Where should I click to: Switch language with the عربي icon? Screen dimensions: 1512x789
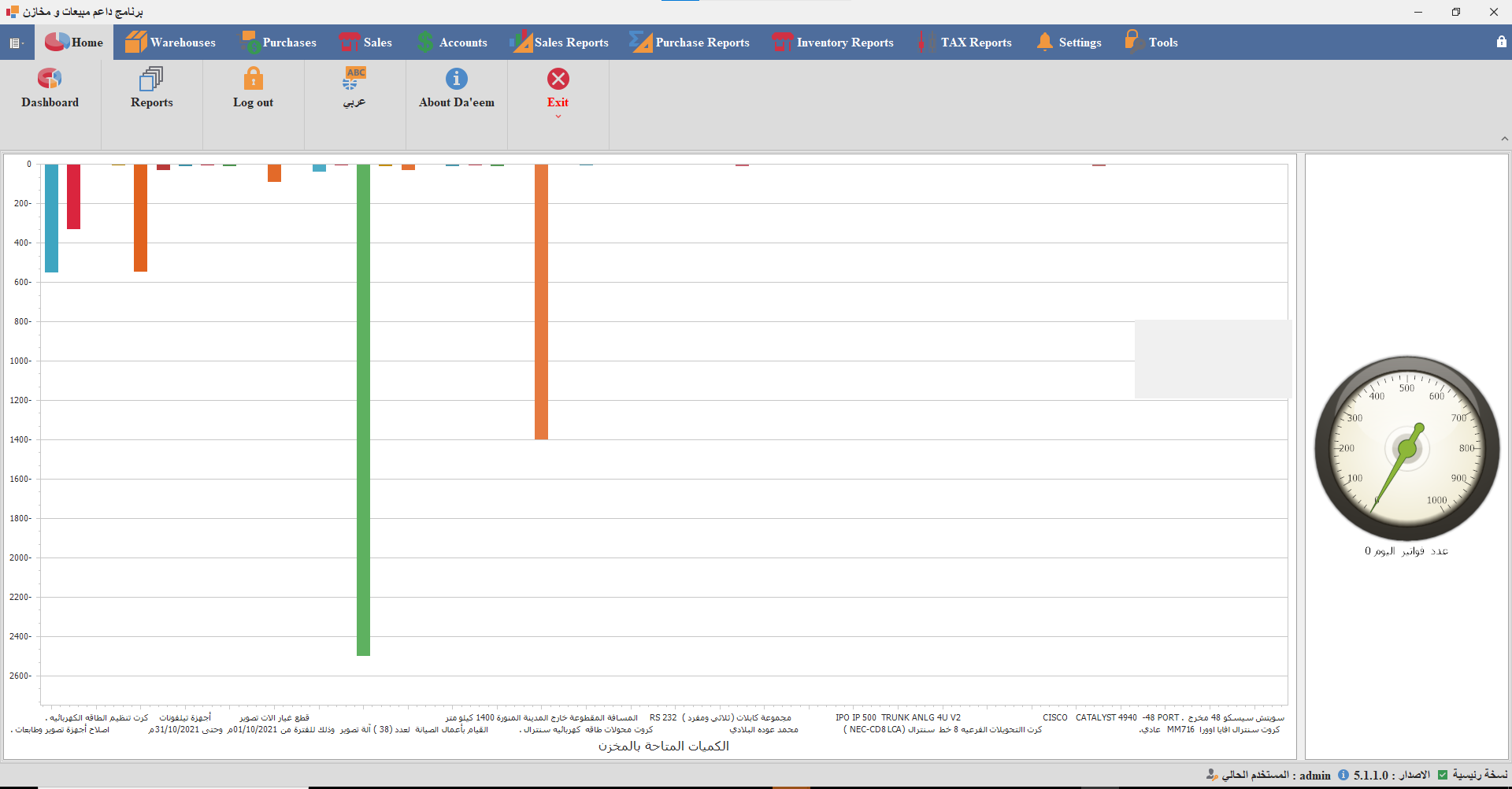coord(354,79)
